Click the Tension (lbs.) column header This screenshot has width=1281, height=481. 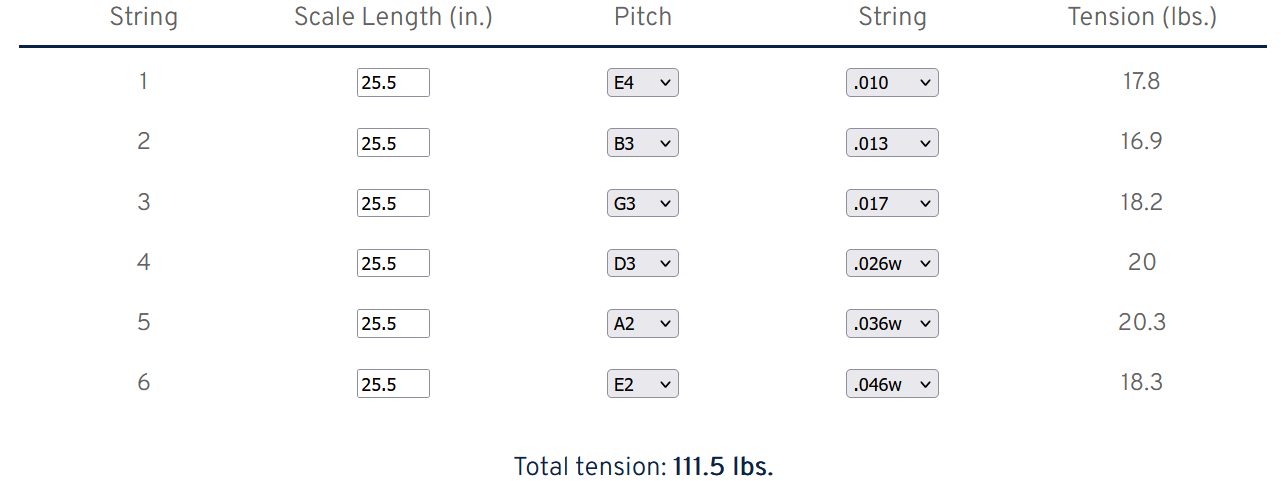tap(1142, 17)
